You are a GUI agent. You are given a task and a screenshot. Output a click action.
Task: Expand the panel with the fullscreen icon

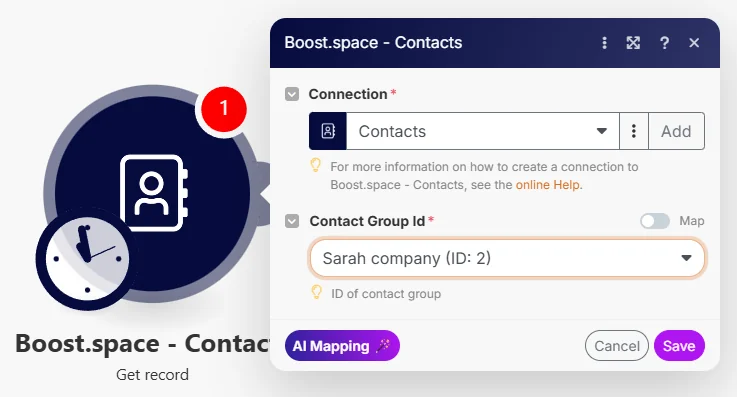633,43
